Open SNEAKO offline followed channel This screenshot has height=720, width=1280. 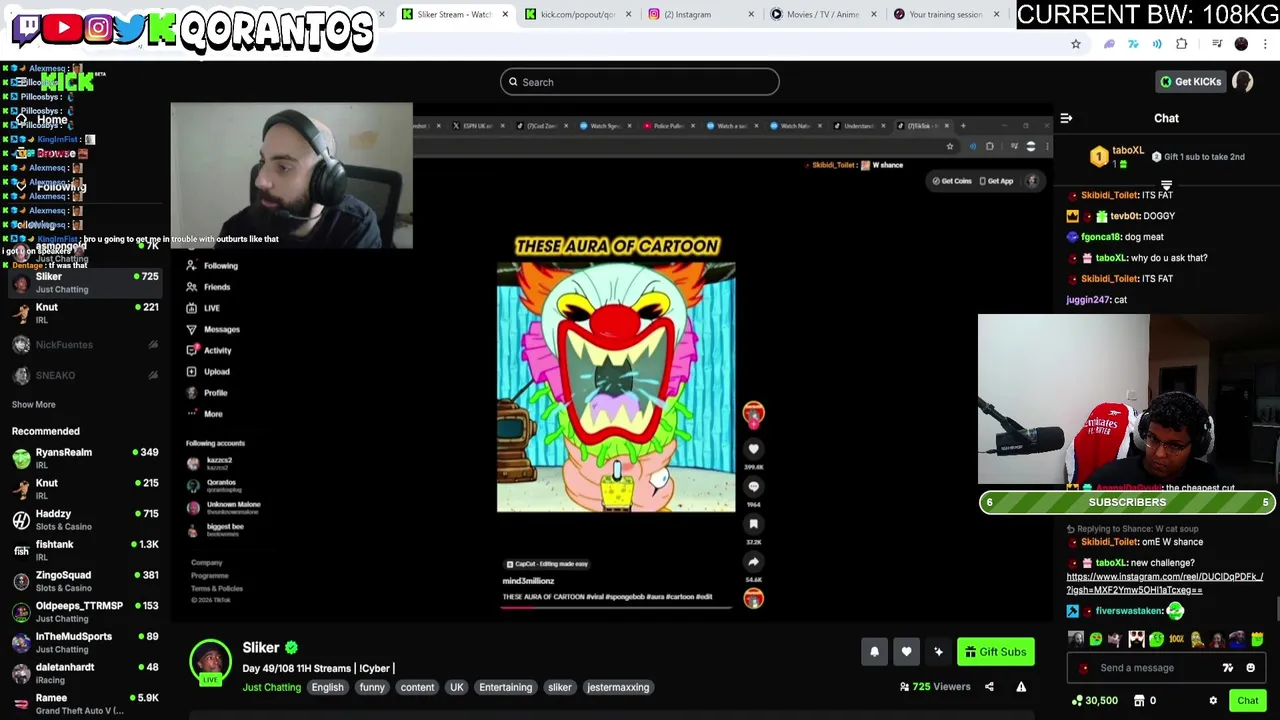pyautogui.click(x=85, y=375)
